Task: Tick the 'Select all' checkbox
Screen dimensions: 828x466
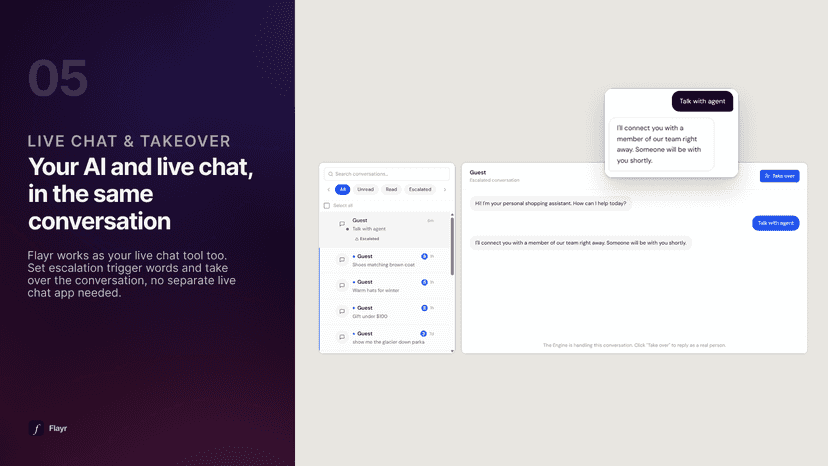Action: (x=327, y=206)
